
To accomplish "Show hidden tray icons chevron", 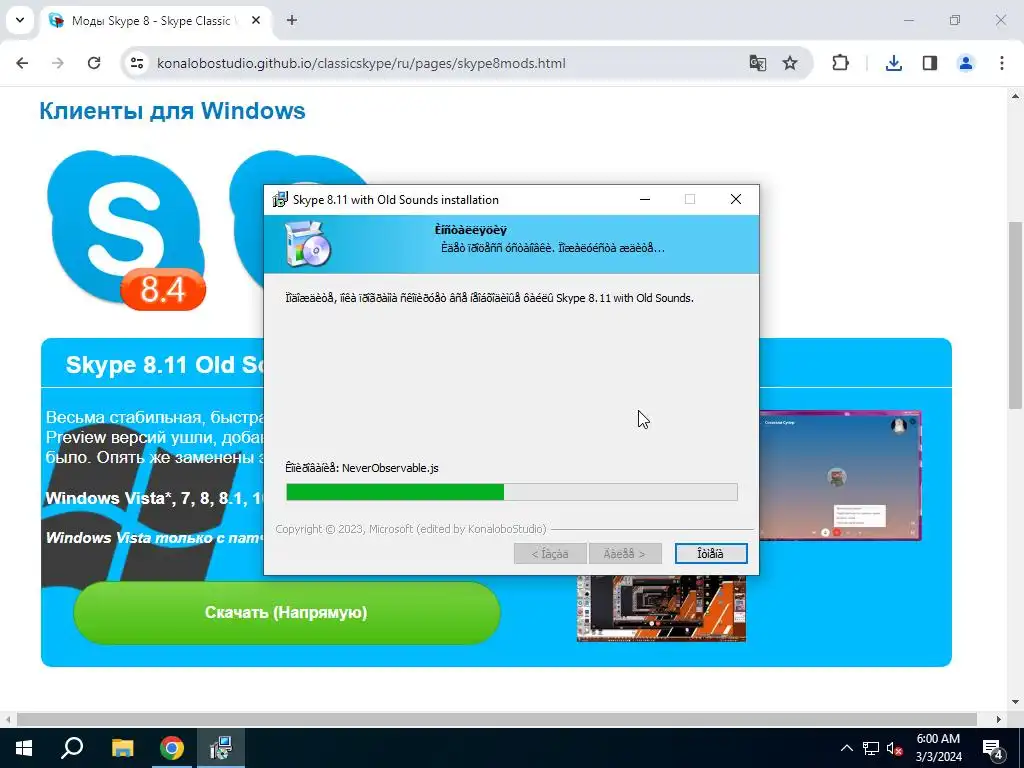I will (846, 748).
